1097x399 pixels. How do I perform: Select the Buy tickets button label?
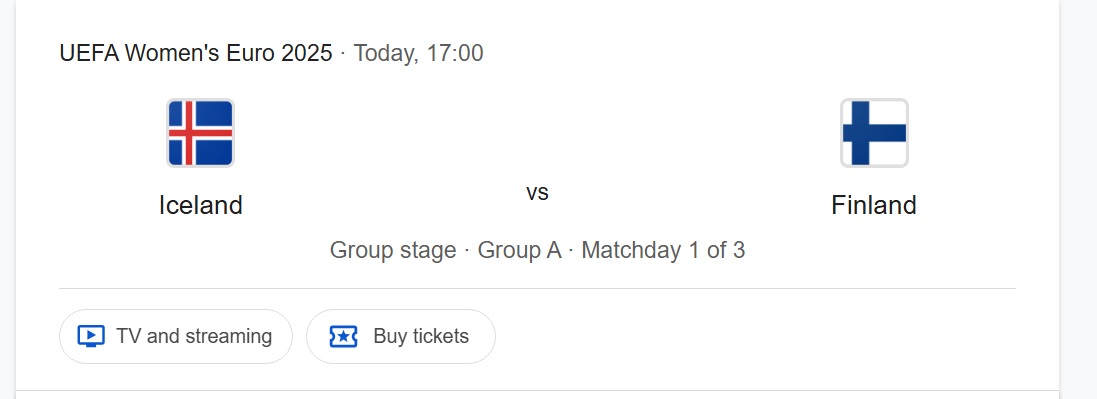(x=421, y=336)
